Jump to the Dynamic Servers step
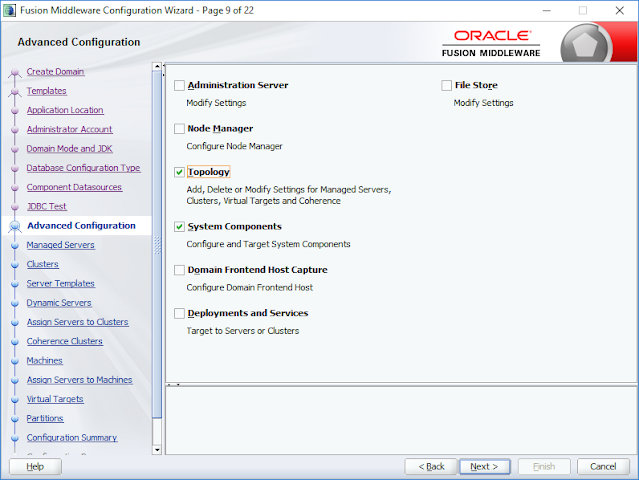 coord(59,303)
